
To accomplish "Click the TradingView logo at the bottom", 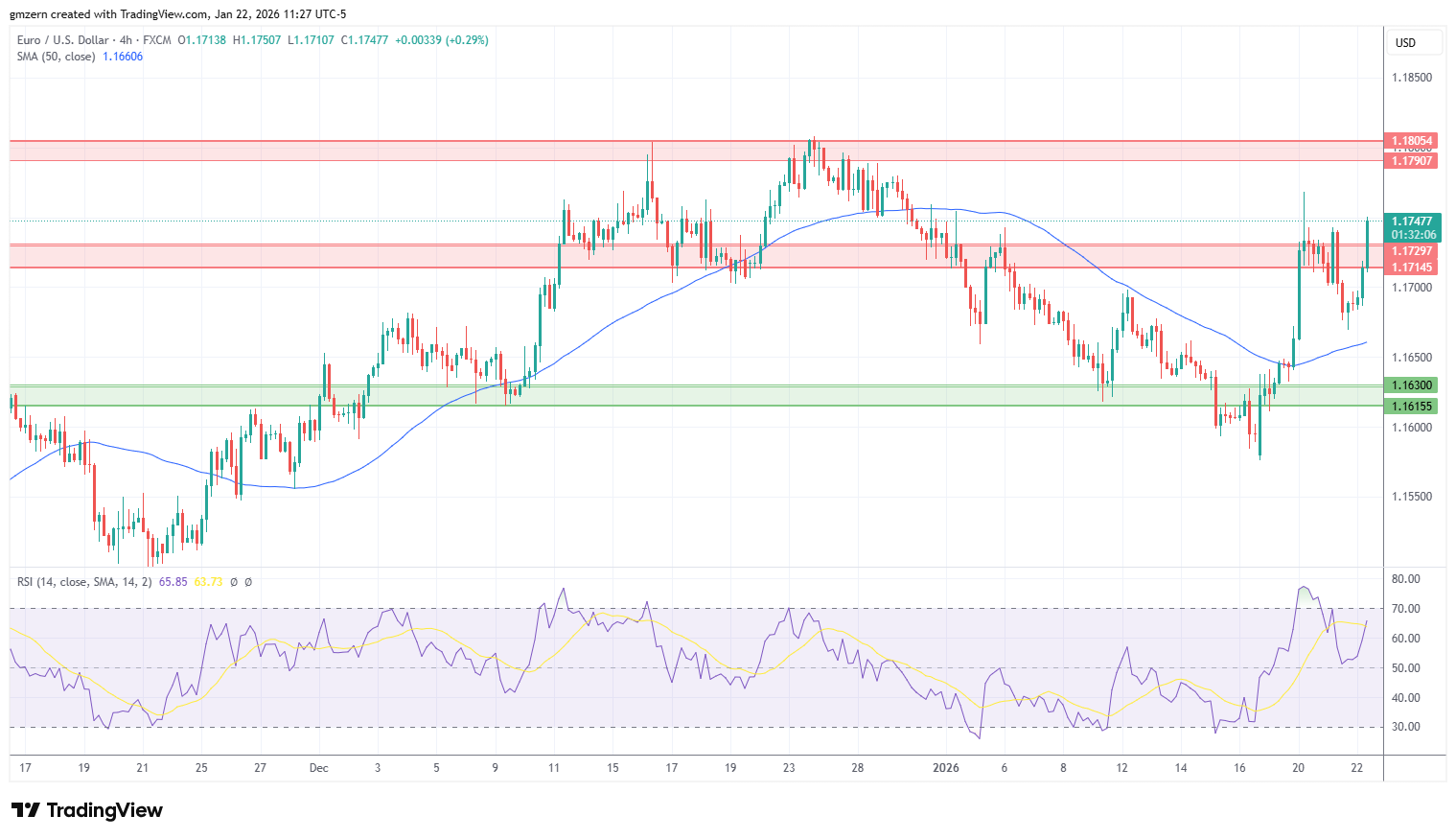I will coord(87,810).
